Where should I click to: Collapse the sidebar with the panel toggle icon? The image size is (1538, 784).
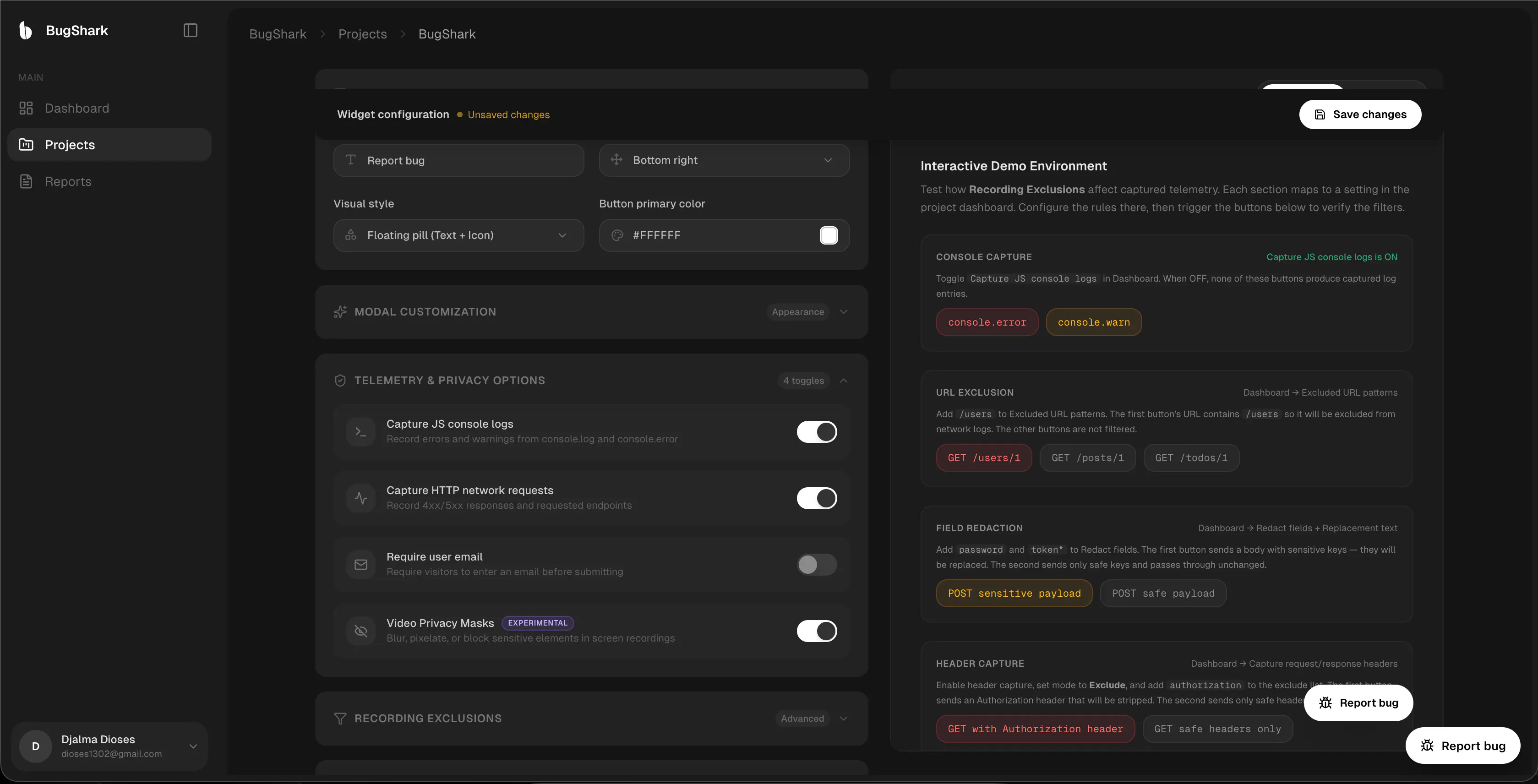pyautogui.click(x=190, y=30)
